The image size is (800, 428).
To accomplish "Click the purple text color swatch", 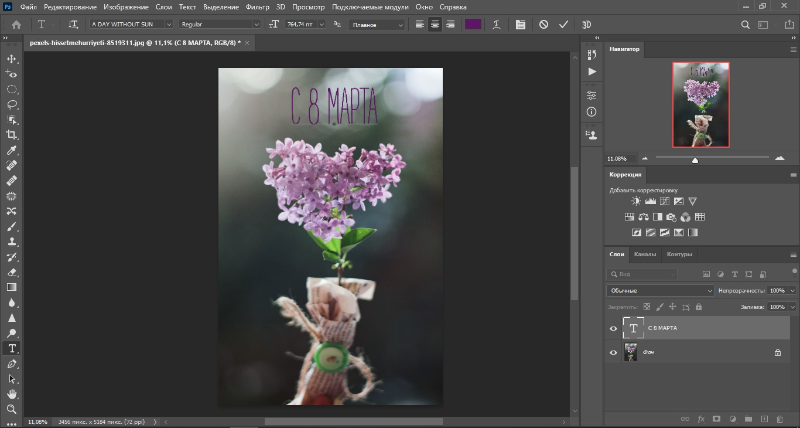I will [472, 24].
